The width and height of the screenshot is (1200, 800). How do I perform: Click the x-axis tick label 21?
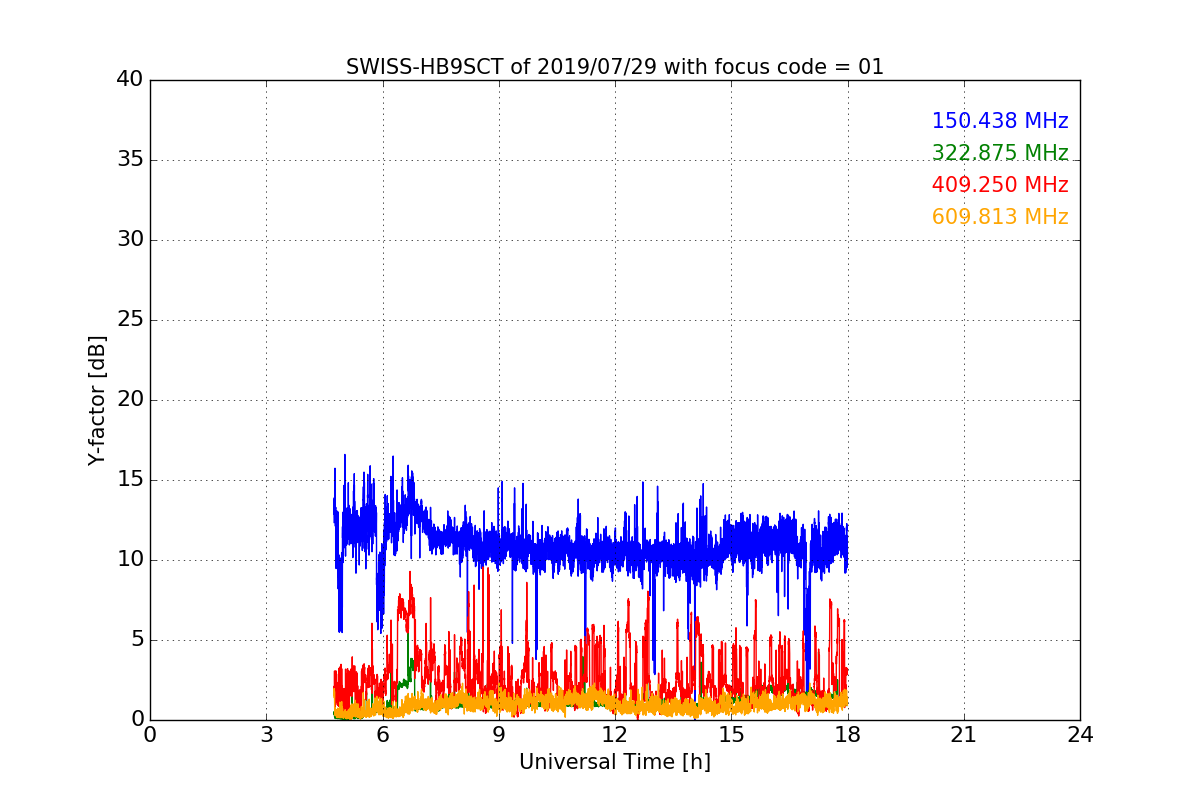click(x=964, y=735)
